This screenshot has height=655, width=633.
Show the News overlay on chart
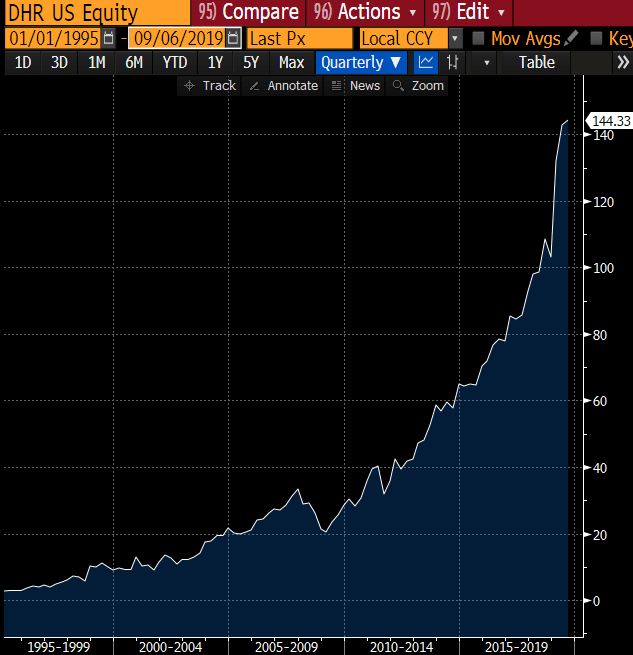356,86
